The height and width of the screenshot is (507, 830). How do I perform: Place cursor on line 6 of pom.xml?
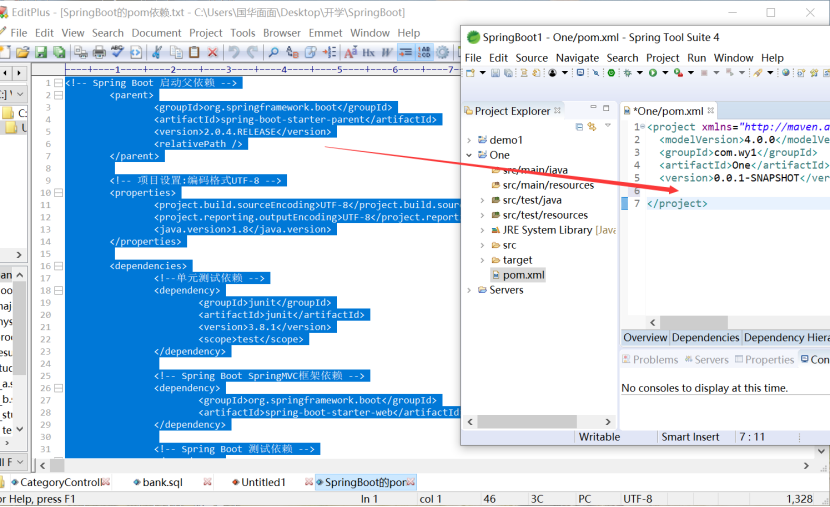point(738,191)
